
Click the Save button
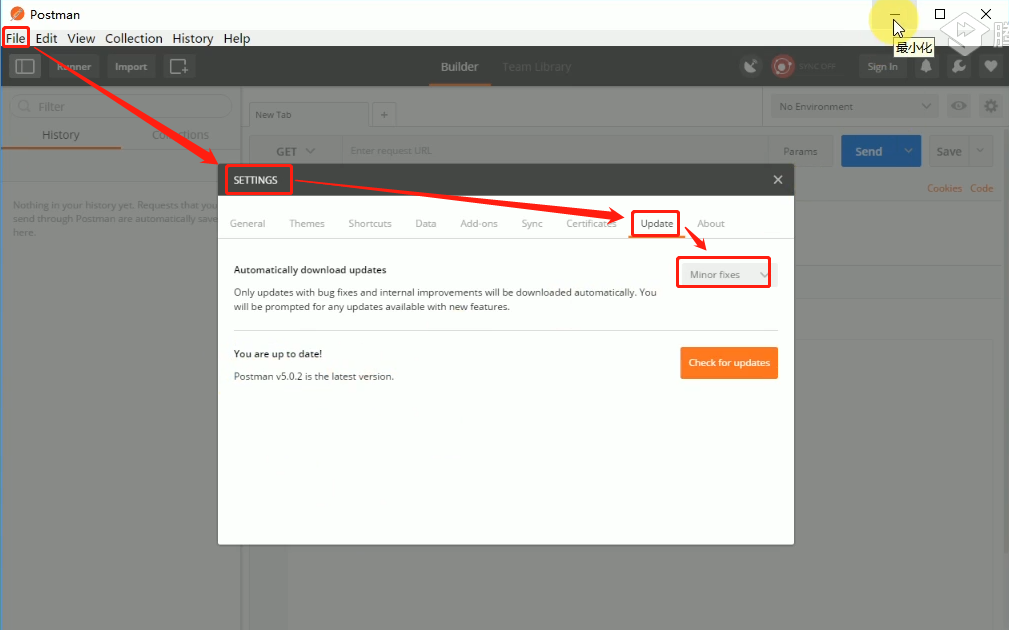(x=949, y=151)
